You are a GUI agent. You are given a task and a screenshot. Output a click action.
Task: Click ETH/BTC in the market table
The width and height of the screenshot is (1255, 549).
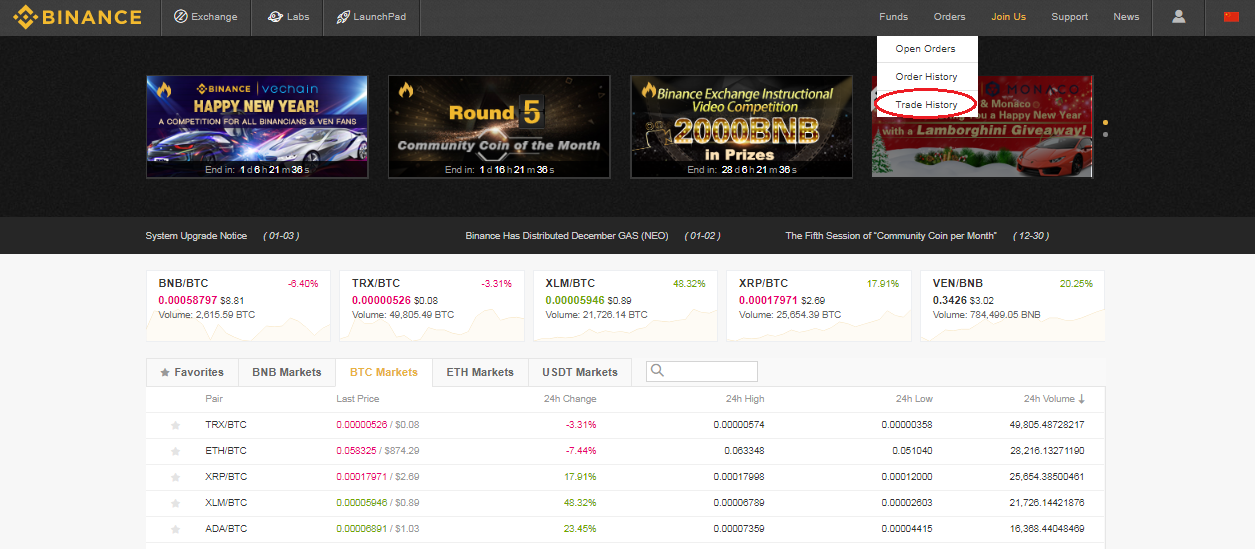tap(226, 451)
